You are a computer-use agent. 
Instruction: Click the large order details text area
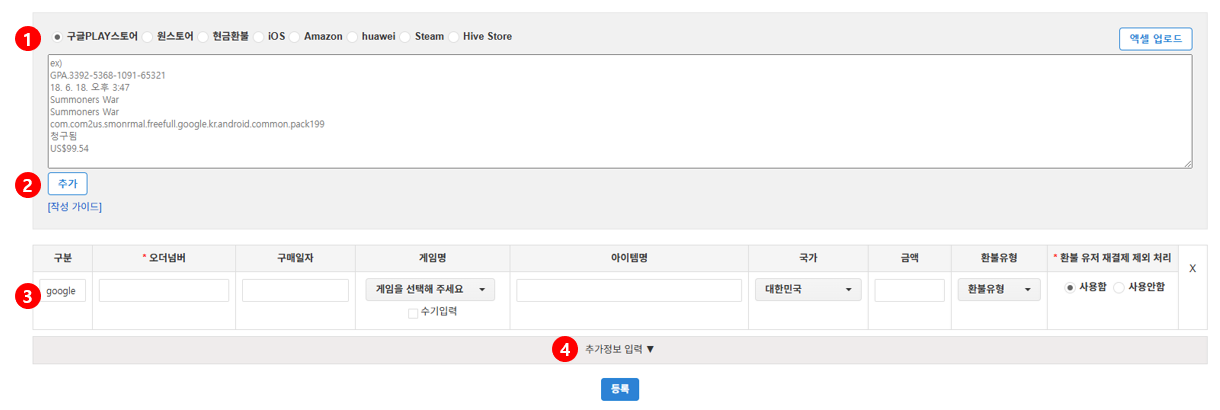[x=619, y=111]
